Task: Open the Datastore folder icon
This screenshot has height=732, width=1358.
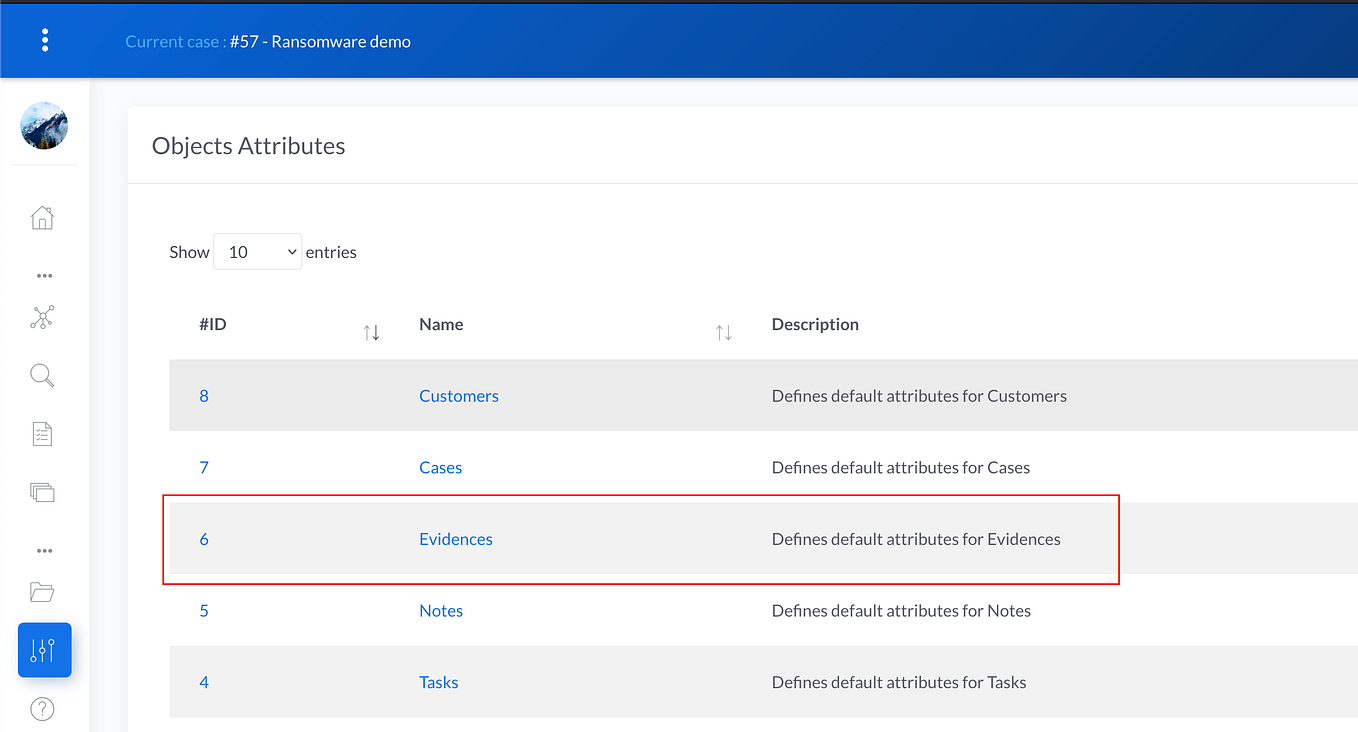Action: click(42, 591)
